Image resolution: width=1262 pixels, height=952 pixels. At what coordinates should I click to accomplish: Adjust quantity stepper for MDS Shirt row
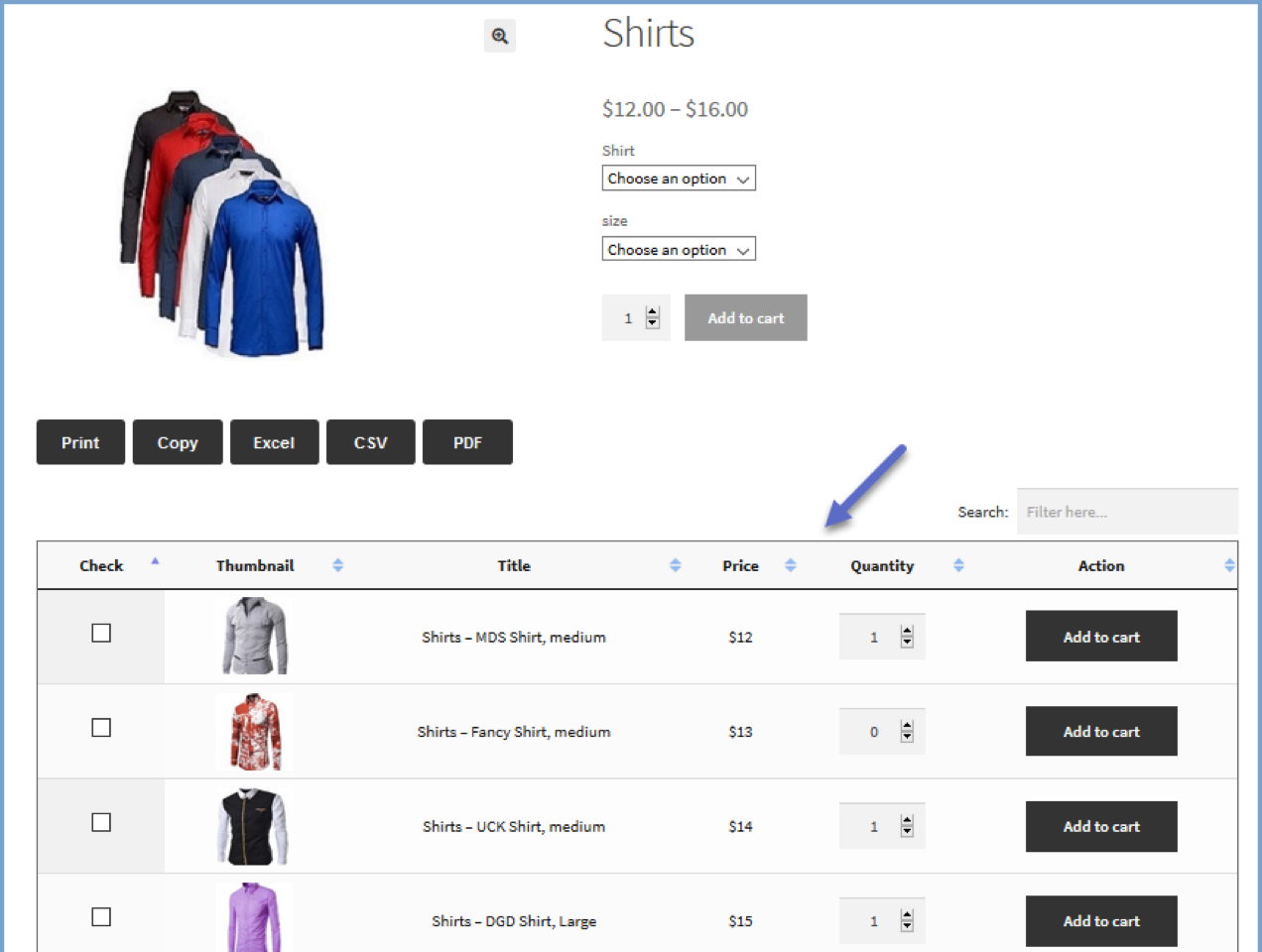(907, 637)
